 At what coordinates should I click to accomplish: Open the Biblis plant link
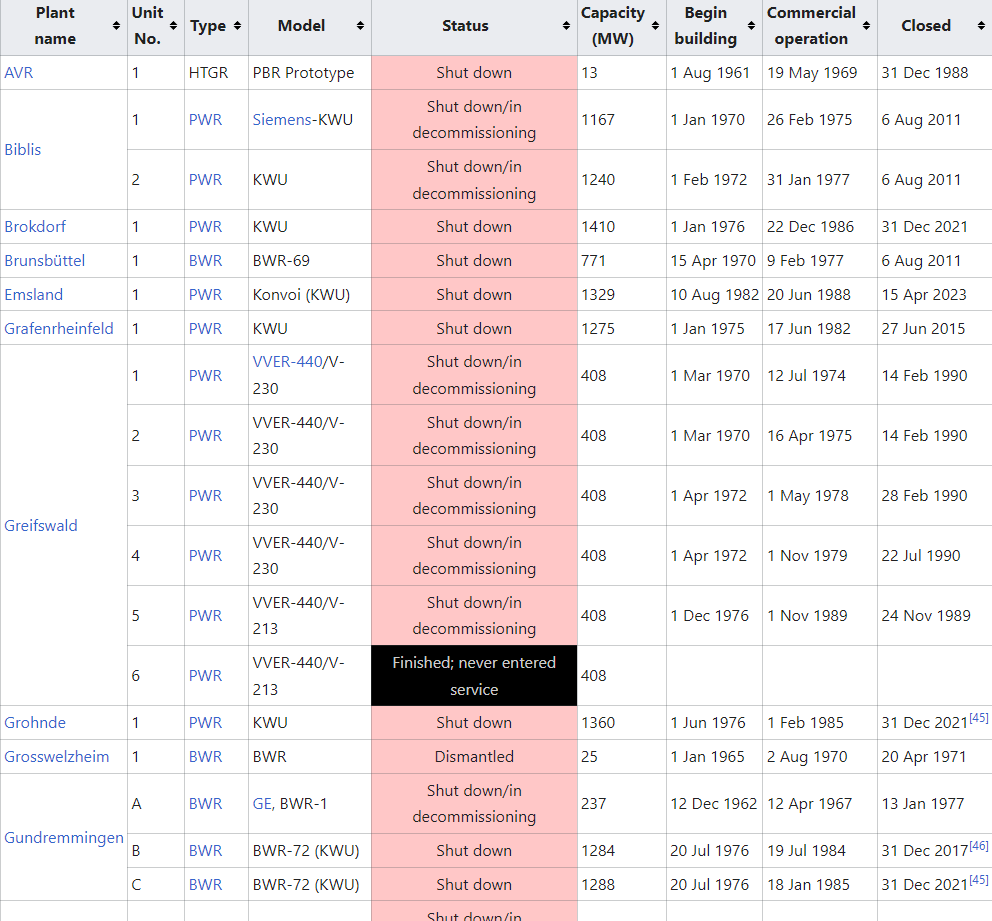(x=22, y=150)
